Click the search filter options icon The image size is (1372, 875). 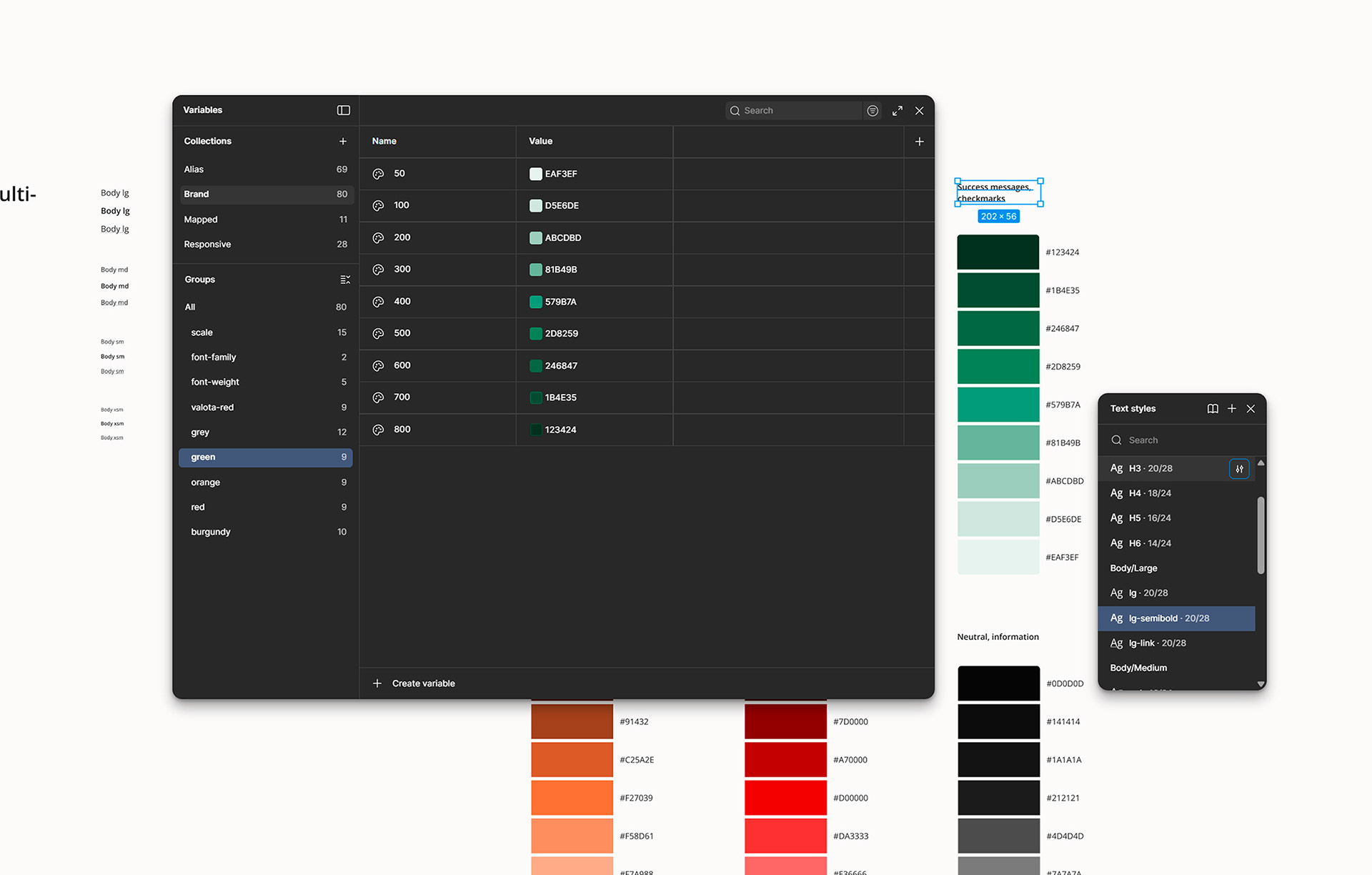coord(873,111)
